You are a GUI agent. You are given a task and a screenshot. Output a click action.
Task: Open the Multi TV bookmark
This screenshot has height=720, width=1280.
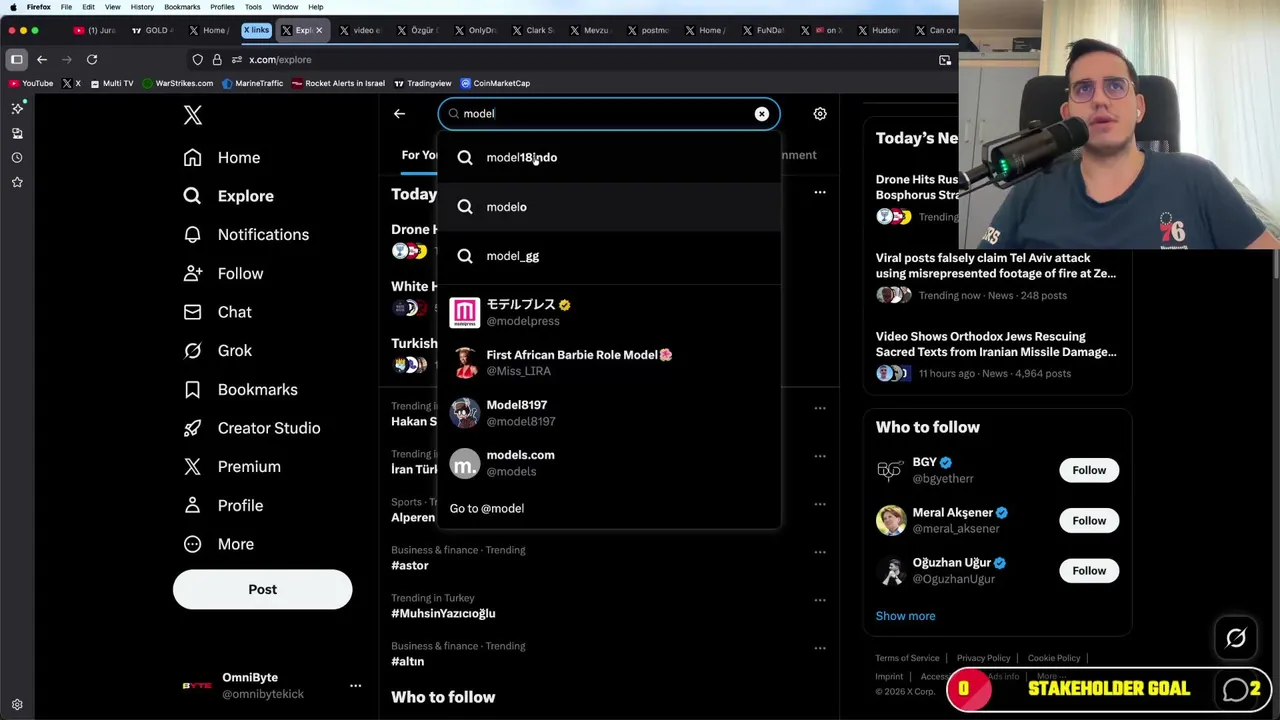(111, 83)
